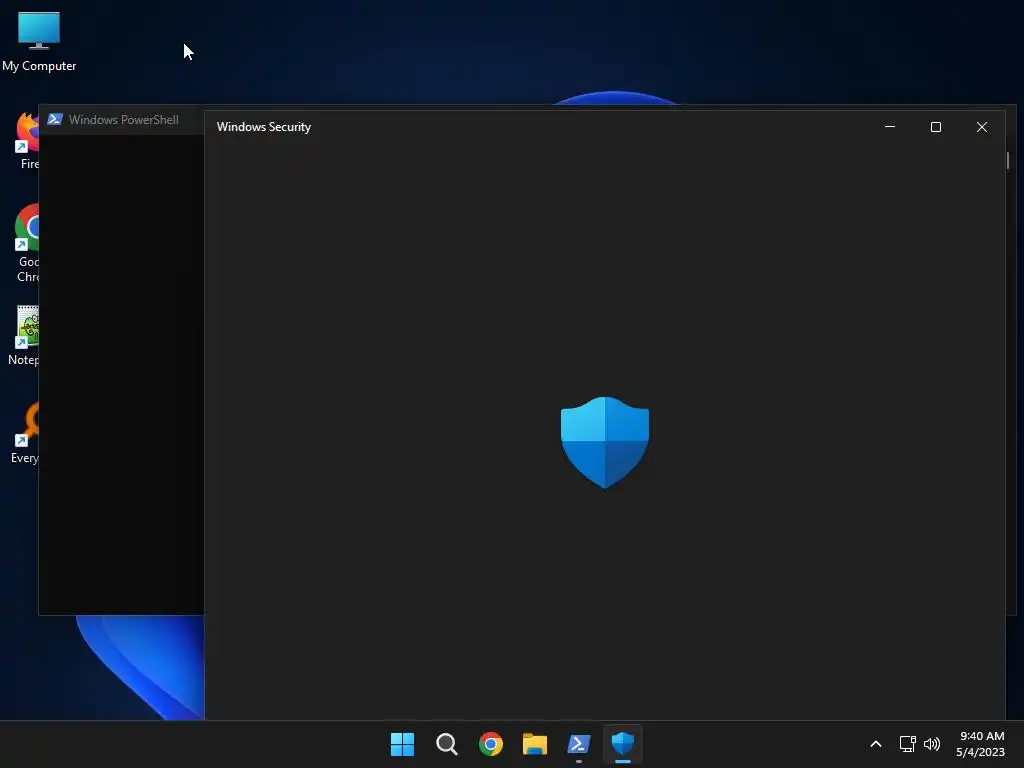
Task: Select the Google Chrome desktop shortcut
Action: [x=27, y=243]
